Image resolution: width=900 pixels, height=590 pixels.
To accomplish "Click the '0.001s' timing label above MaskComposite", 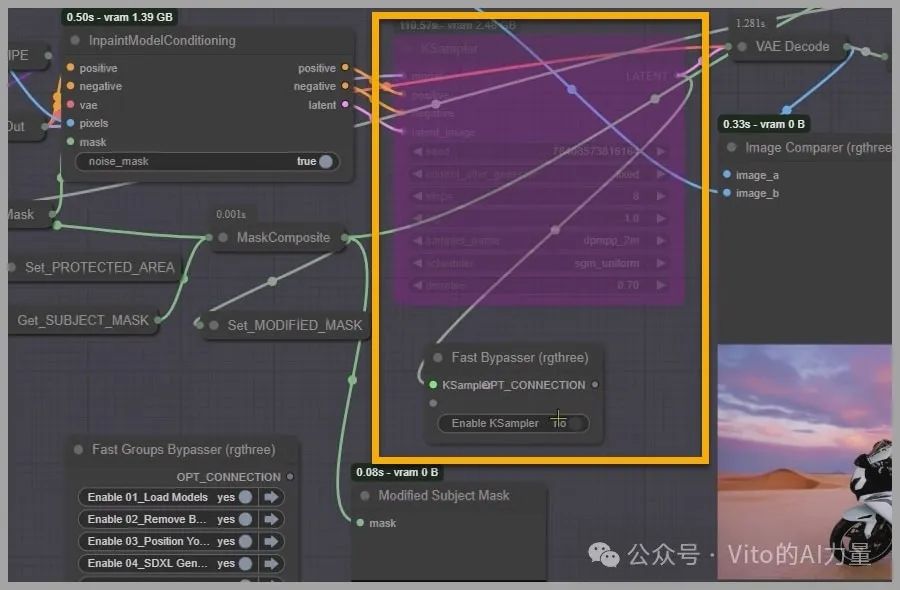I will click(x=231, y=214).
